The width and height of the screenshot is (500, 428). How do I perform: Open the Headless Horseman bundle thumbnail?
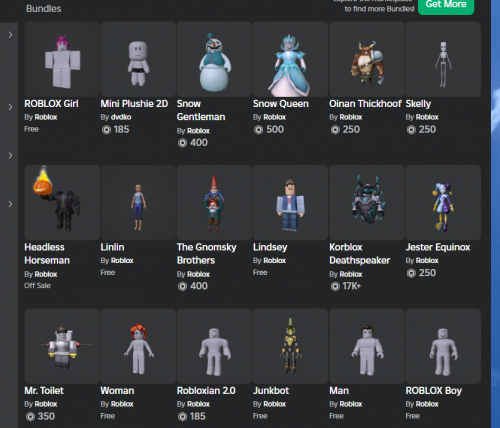pyautogui.click(x=62, y=203)
